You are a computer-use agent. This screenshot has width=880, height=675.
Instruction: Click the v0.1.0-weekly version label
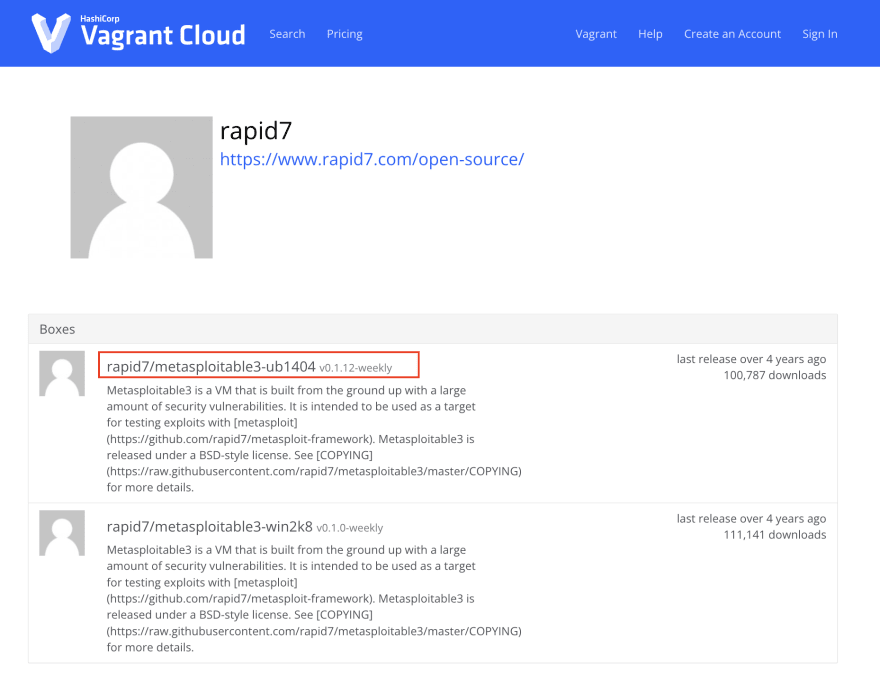350,528
